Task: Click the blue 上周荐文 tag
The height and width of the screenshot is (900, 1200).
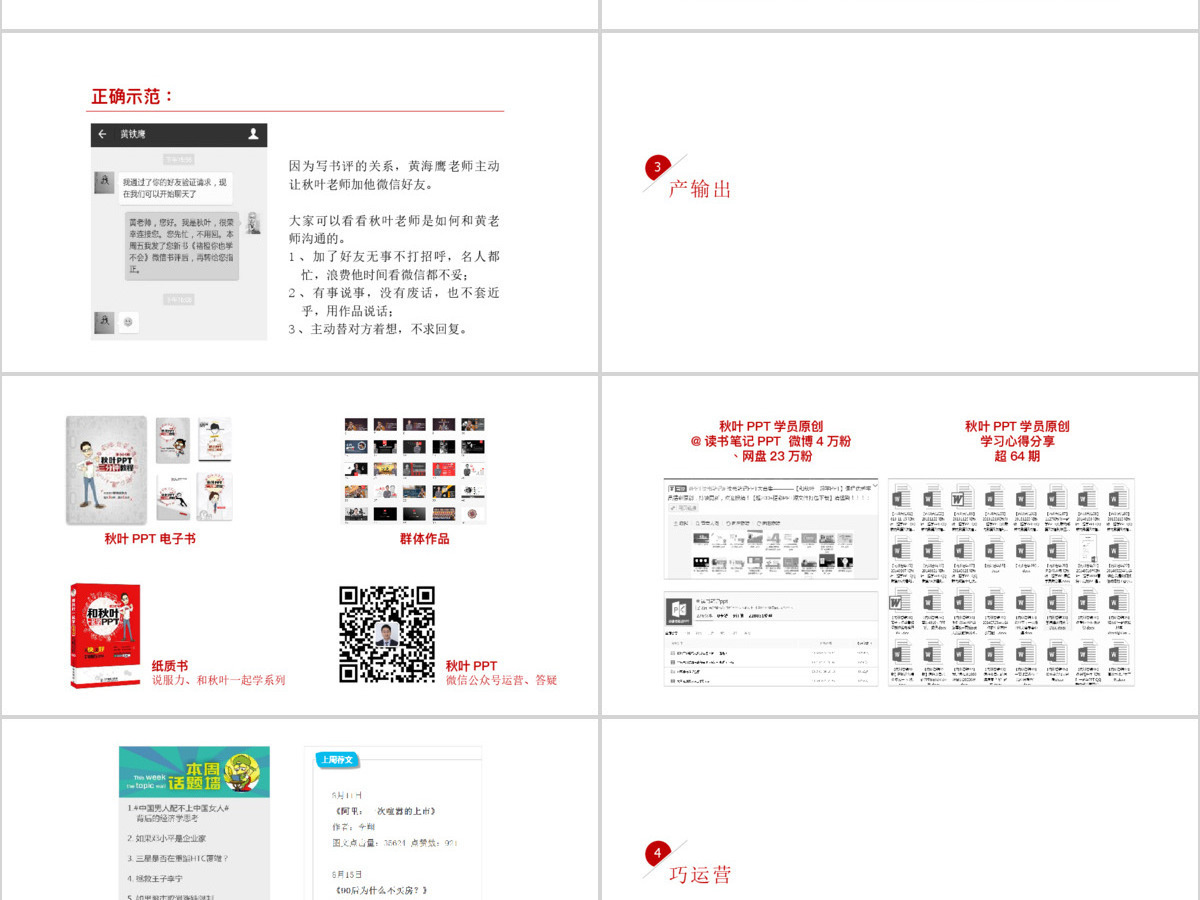Action: pos(337,760)
